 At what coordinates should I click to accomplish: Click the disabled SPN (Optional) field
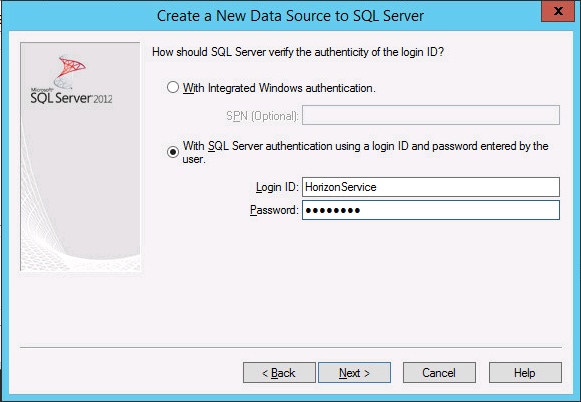tap(431, 115)
